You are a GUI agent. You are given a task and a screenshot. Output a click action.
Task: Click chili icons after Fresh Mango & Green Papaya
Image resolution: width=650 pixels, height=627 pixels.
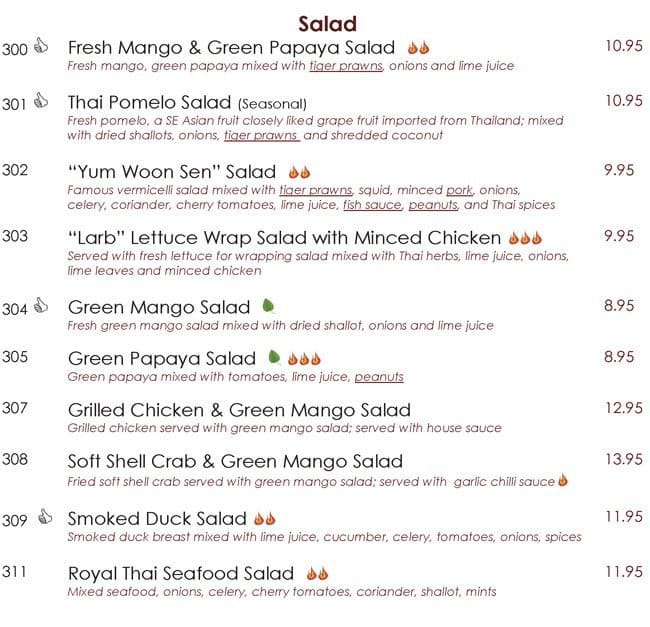(418, 47)
